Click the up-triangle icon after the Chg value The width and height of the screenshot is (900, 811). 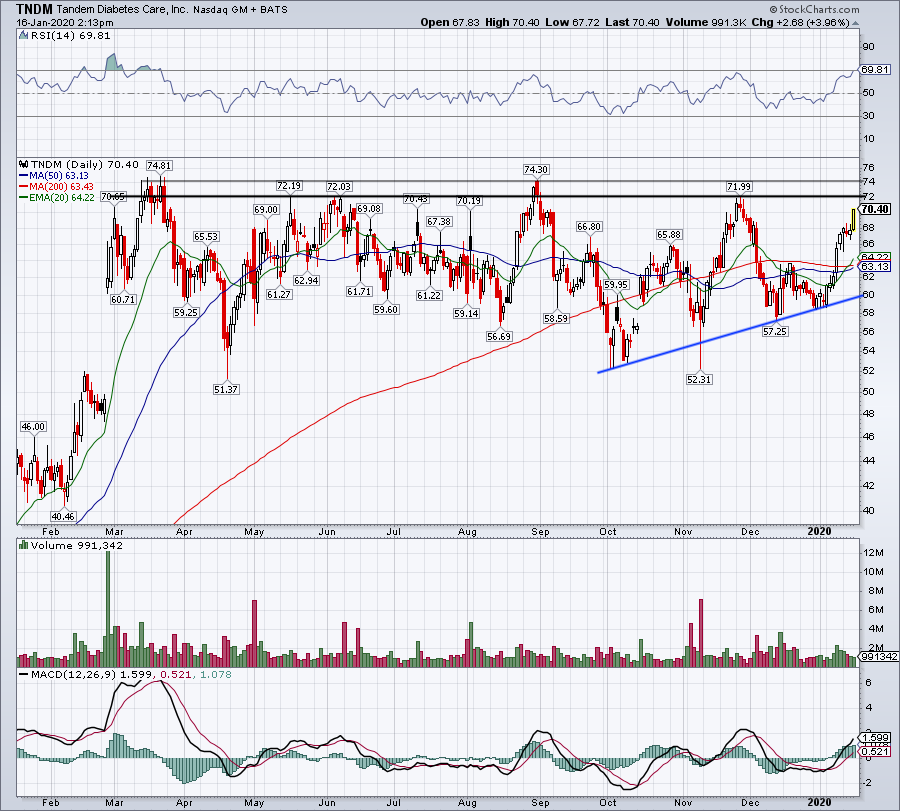[855, 23]
